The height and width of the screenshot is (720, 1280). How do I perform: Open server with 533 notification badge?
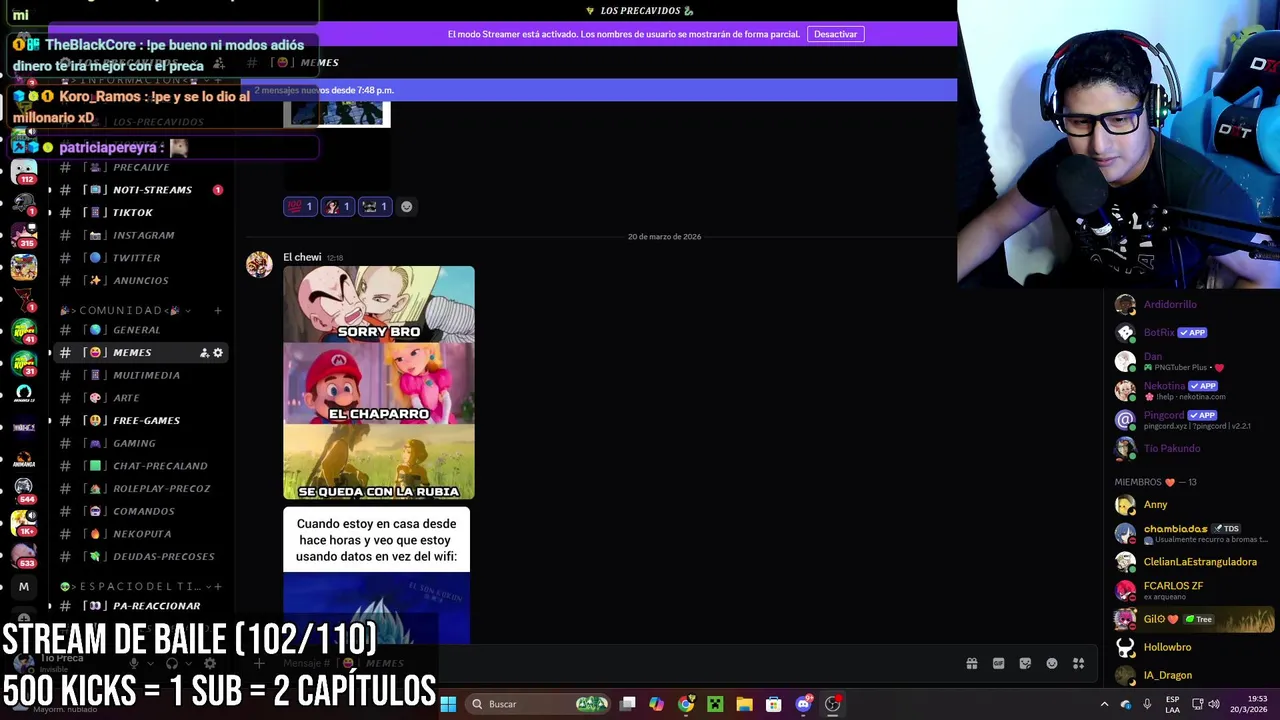click(x=24, y=555)
